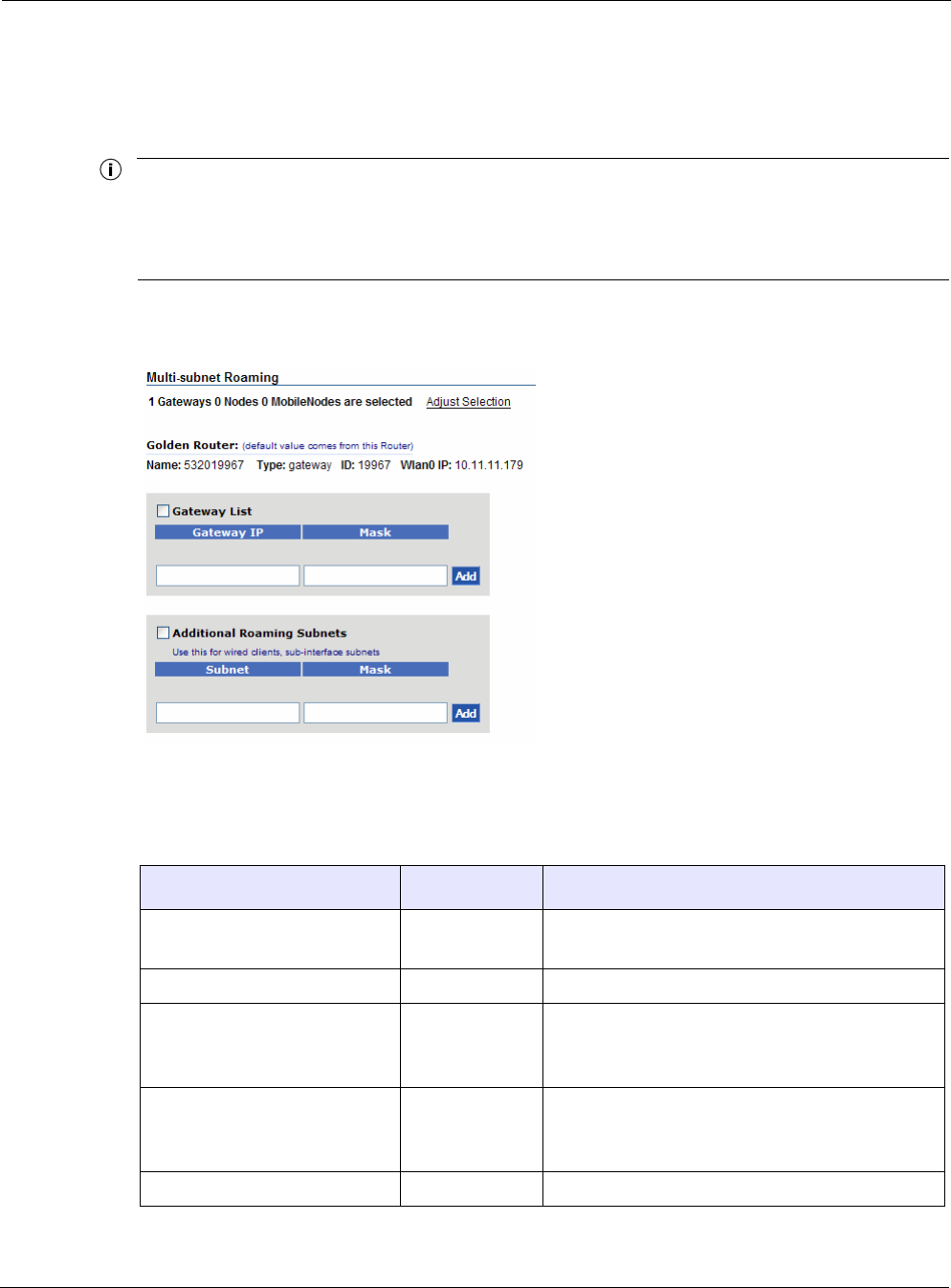The image size is (951, 1288).
Task: Click the Golden Router label
Action: 192,445
